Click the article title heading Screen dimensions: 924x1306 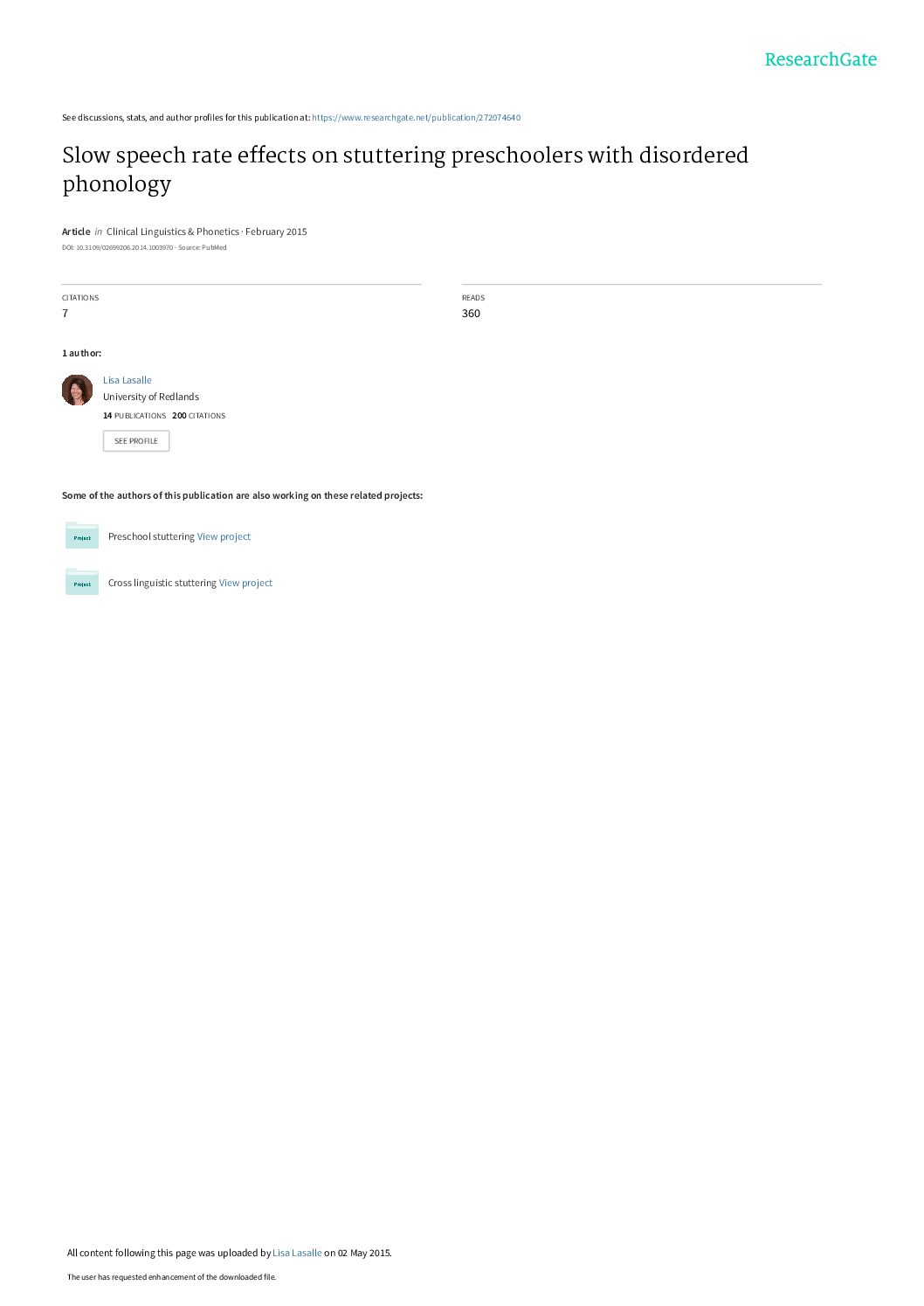coord(405,169)
